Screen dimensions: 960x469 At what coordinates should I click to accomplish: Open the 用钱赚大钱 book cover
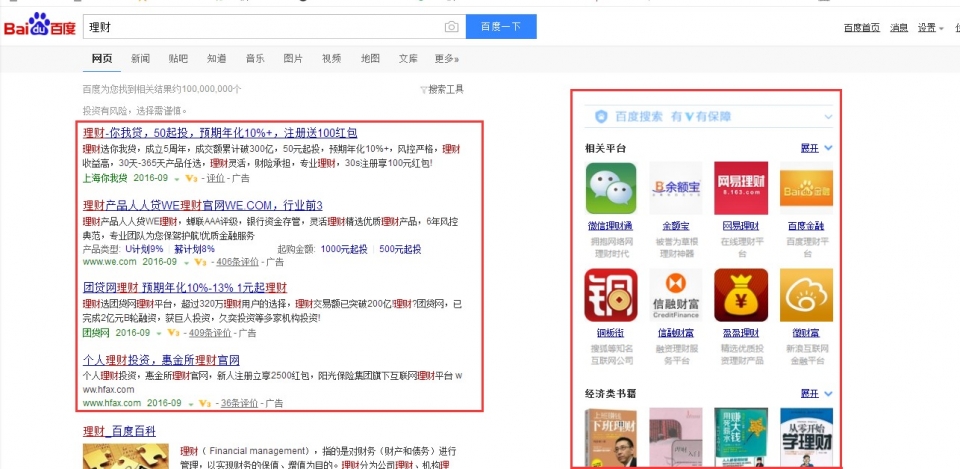click(x=741, y=438)
